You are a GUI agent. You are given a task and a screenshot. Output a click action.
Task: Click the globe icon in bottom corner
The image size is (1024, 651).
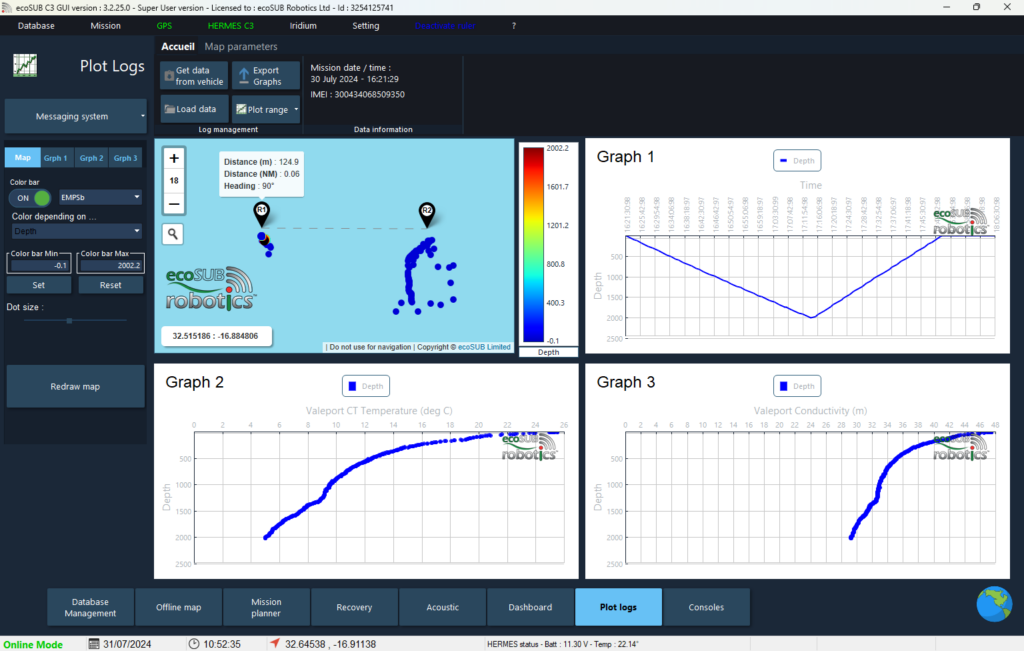point(993,604)
